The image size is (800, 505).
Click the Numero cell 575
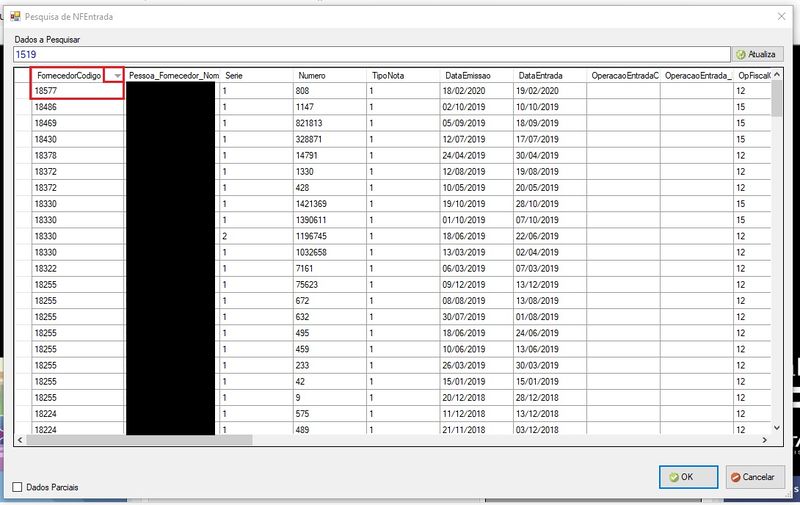click(x=330, y=414)
